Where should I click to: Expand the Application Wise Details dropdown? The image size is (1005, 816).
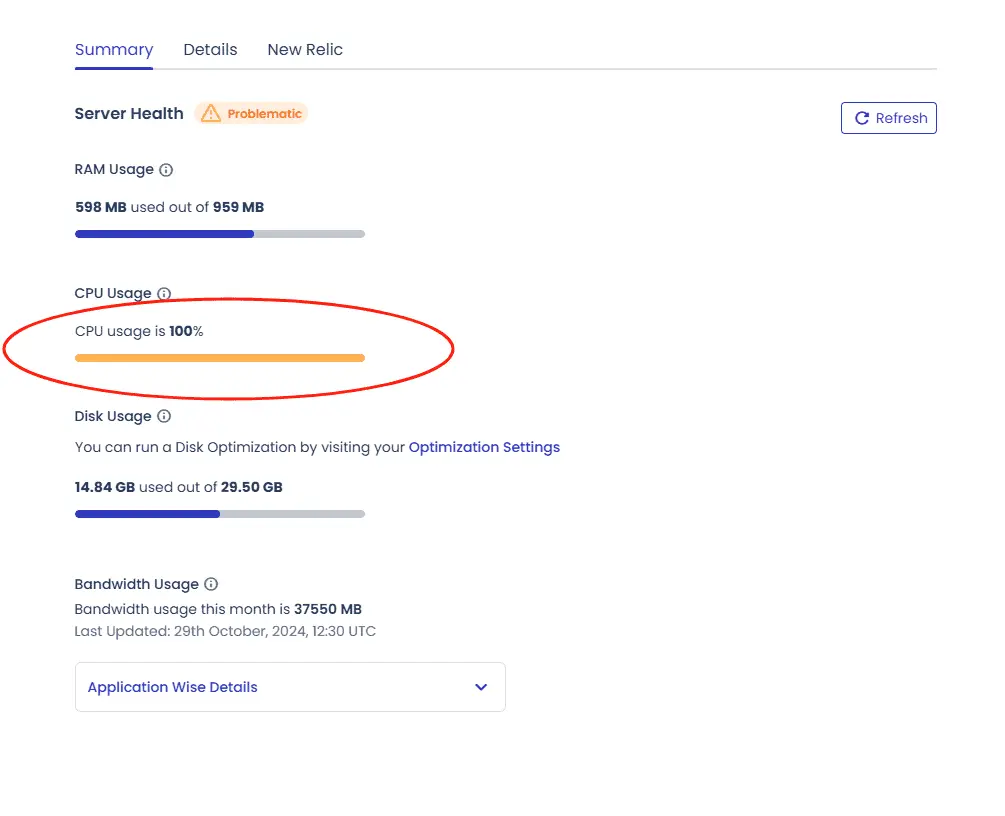click(x=290, y=687)
